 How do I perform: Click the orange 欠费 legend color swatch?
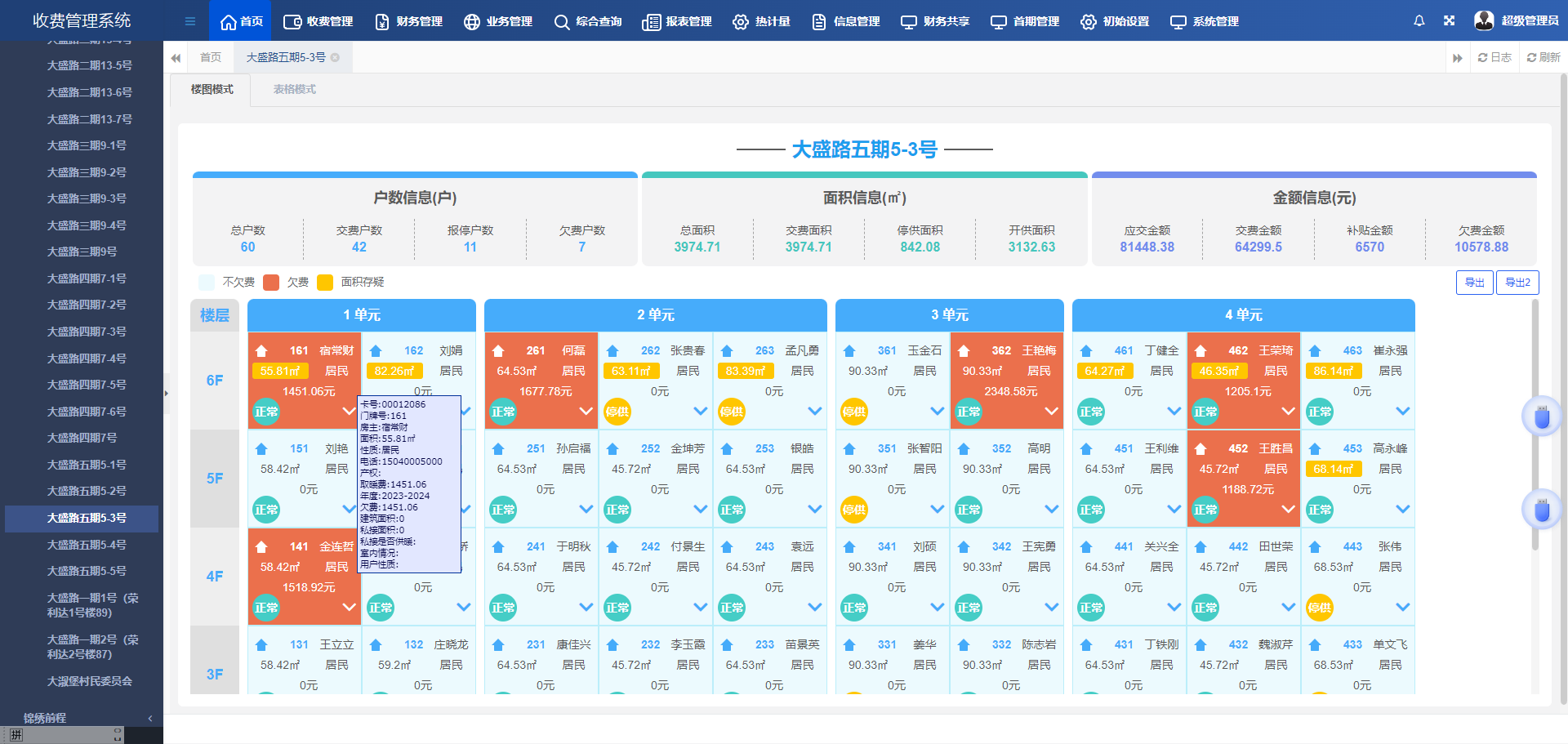click(271, 282)
